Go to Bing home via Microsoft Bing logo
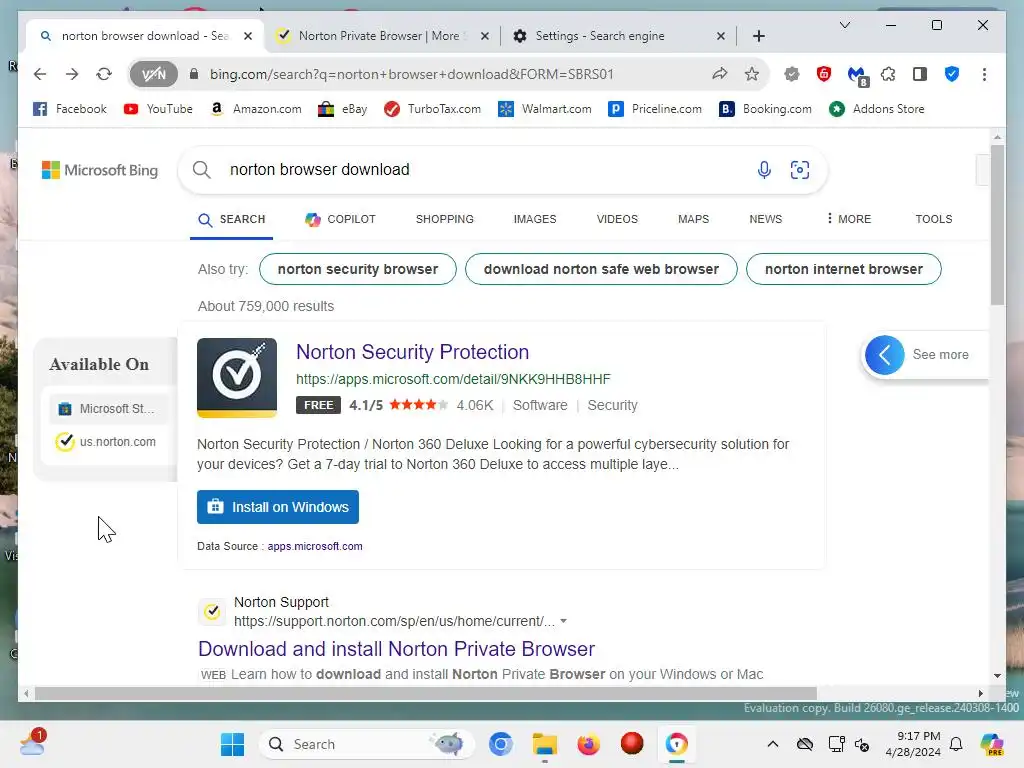Viewport: 1024px width, 768px height. tap(100, 170)
